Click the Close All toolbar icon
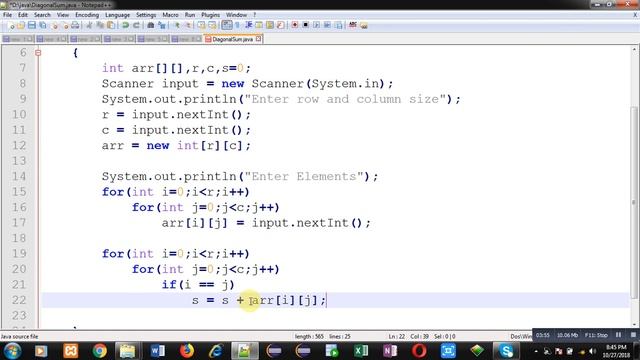Screen dimensions: 640x360 65,25
